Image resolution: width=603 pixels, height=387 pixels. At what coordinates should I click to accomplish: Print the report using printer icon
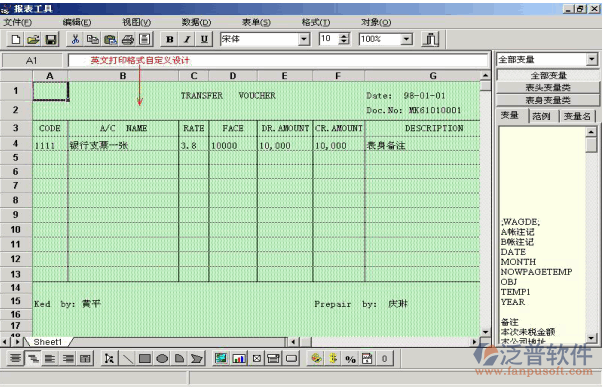point(128,39)
